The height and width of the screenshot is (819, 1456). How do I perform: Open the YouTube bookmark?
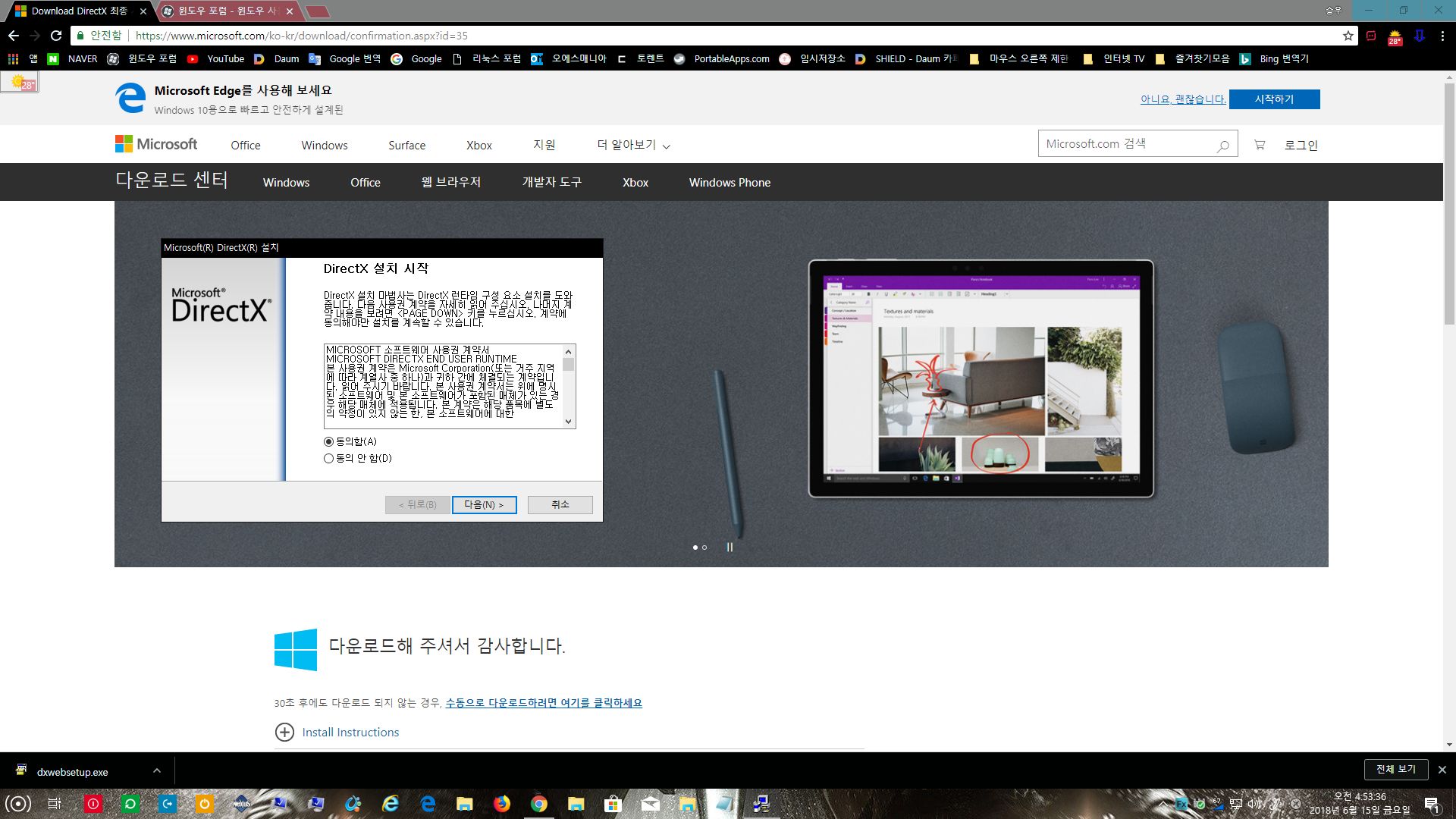pos(216,58)
